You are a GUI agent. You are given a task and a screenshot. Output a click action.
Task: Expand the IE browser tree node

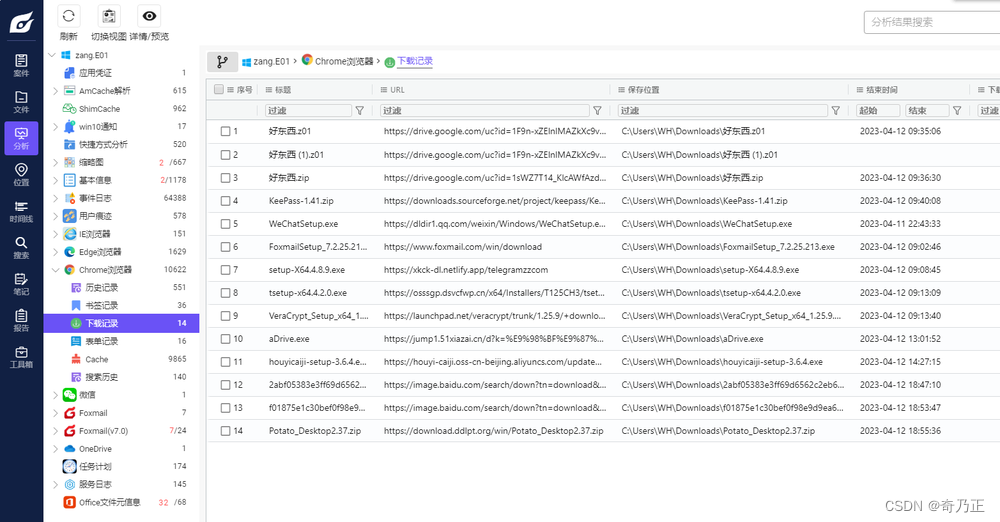[55, 234]
